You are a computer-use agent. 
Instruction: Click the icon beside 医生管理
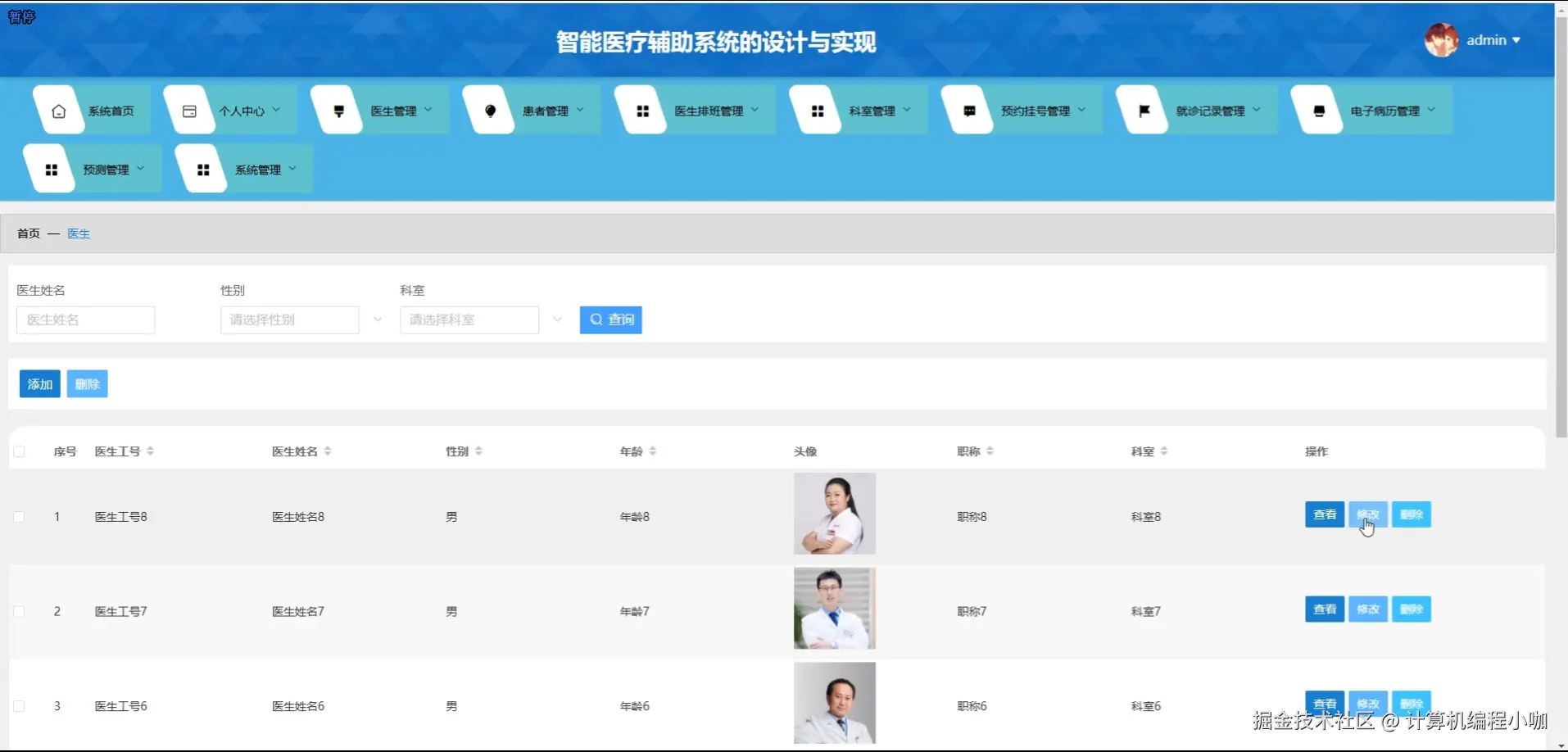(338, 111)
